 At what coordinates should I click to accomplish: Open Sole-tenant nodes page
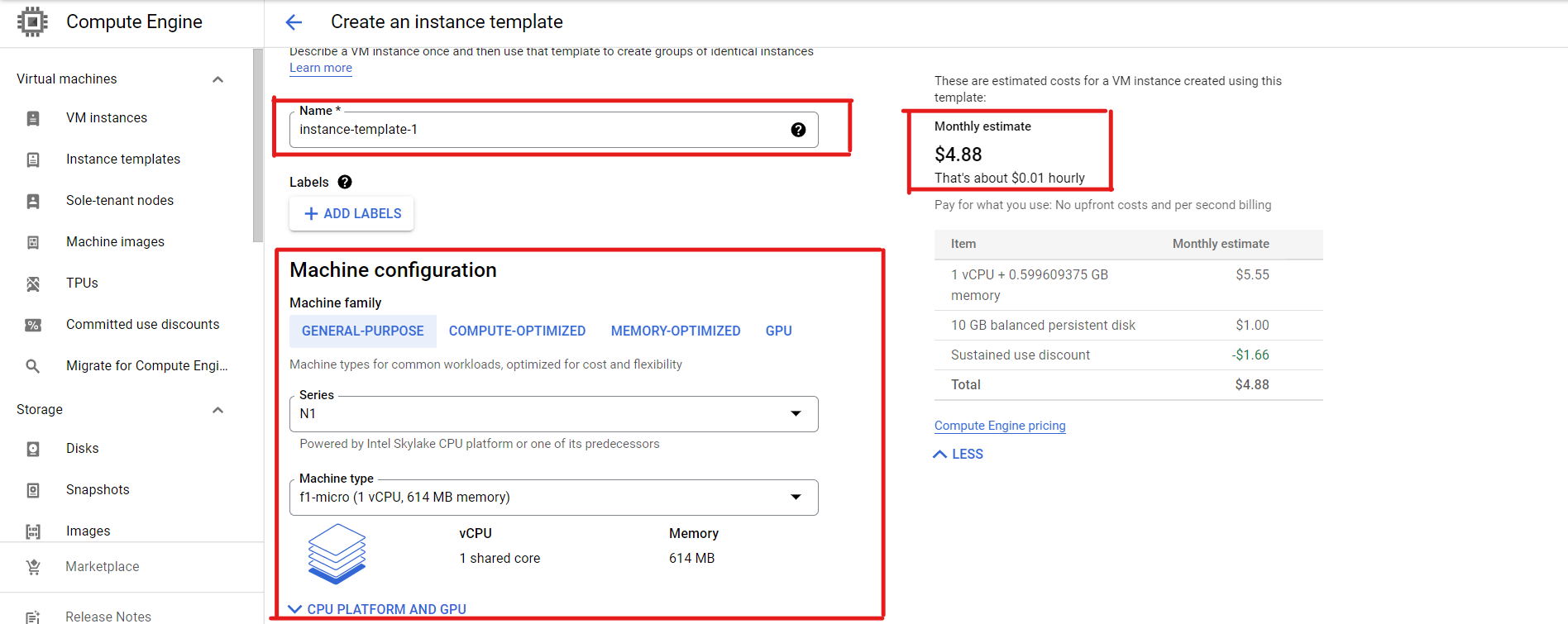point(120,201)
